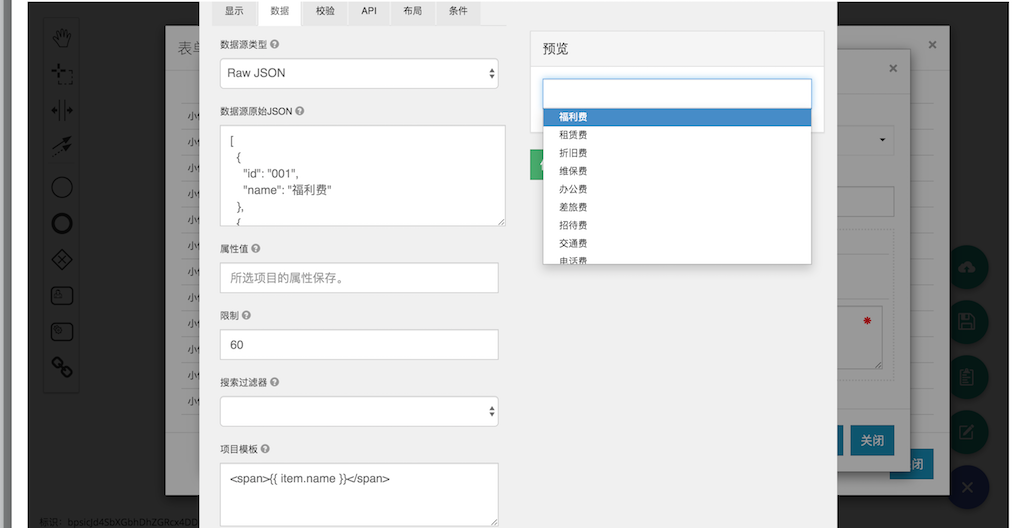
Task: Choose the space tool in palette
Action: tap(62, 110)
